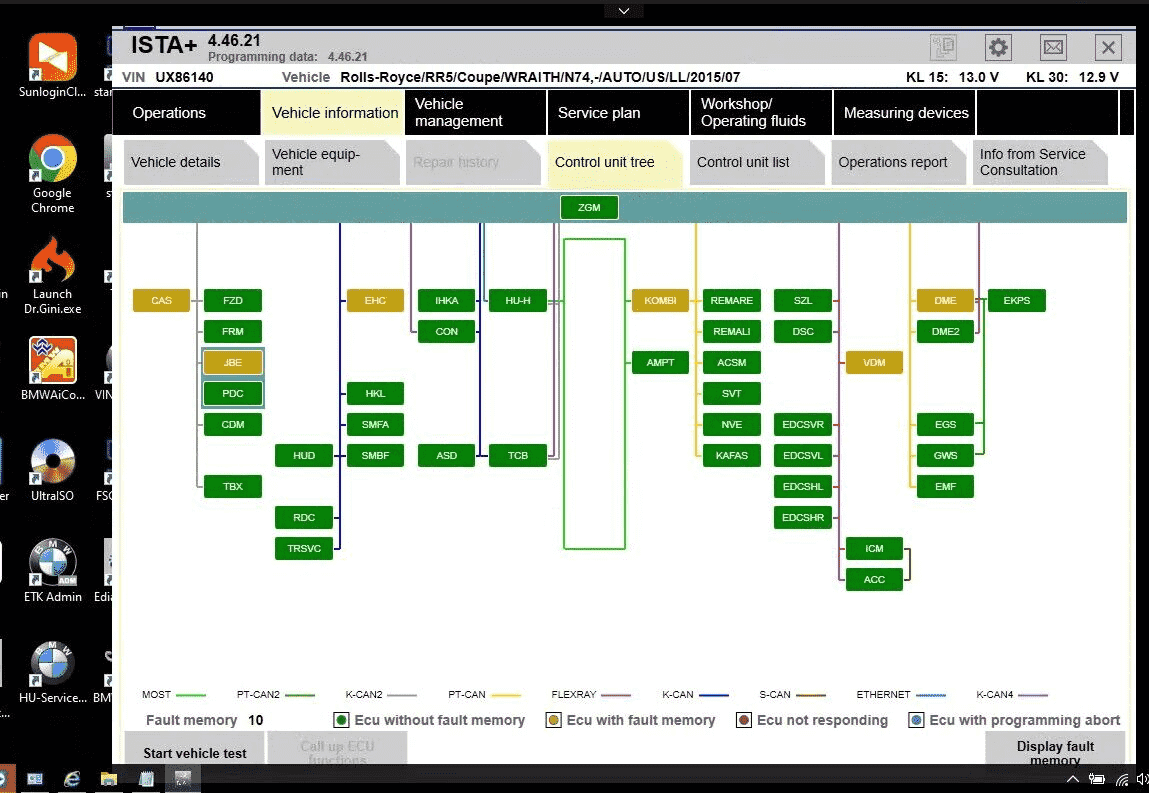Image resolution: width=1149 pixels, height=793 pixels.
Task: Select the DME control unit
Action: point(945,300)
